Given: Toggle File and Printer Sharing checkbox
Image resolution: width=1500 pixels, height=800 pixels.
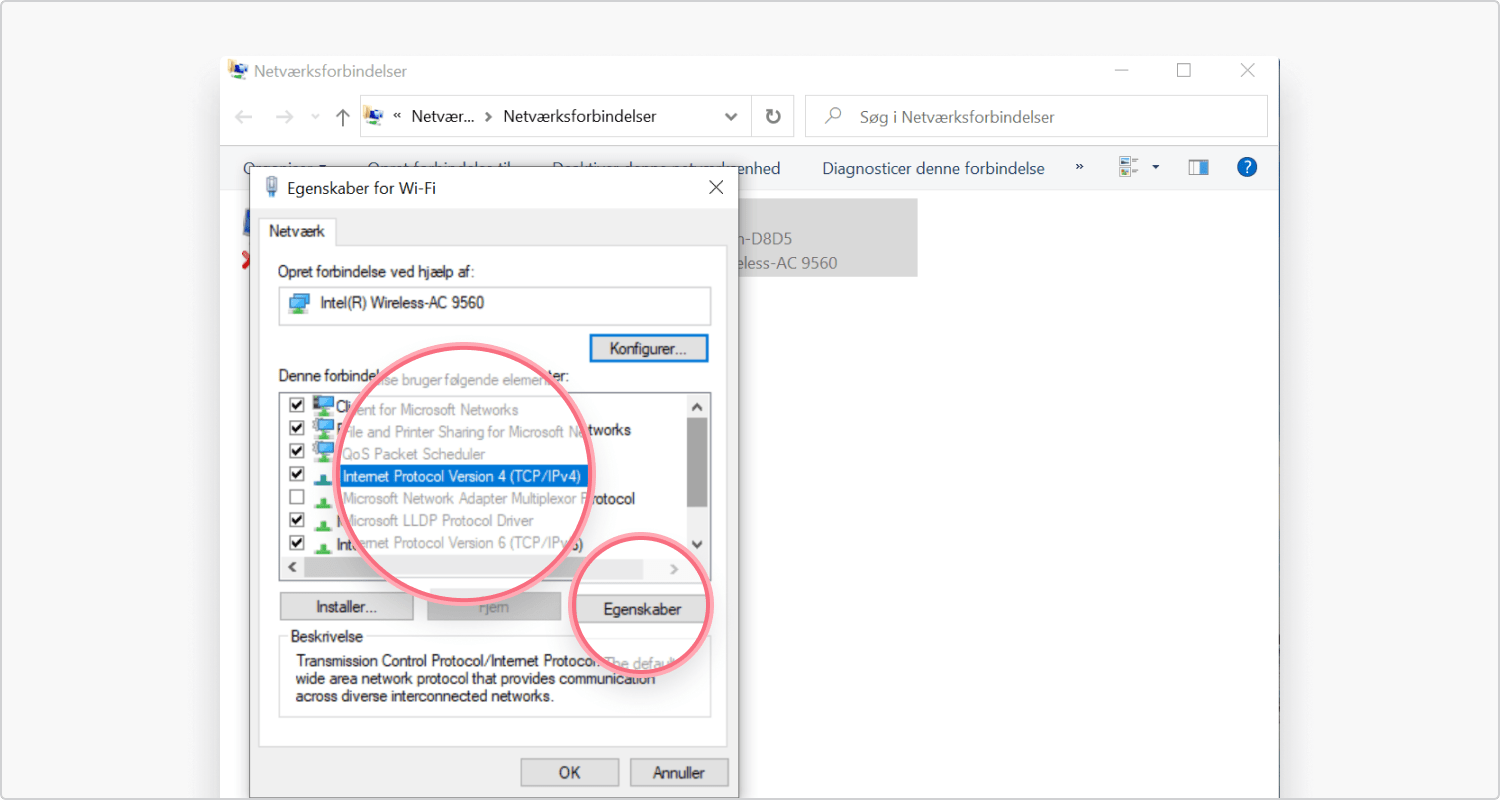Looking at the screenshot, I should (x=296, y=428).
